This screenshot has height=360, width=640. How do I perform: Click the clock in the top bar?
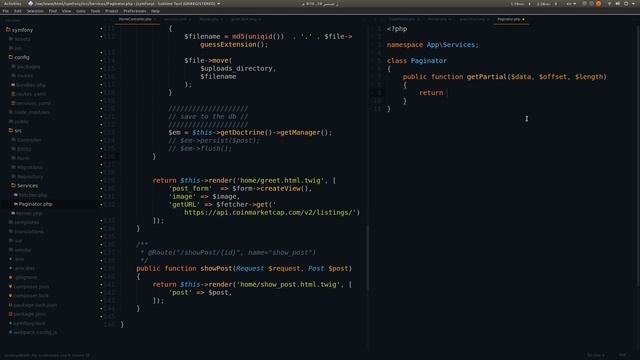(x=320, y=3)
